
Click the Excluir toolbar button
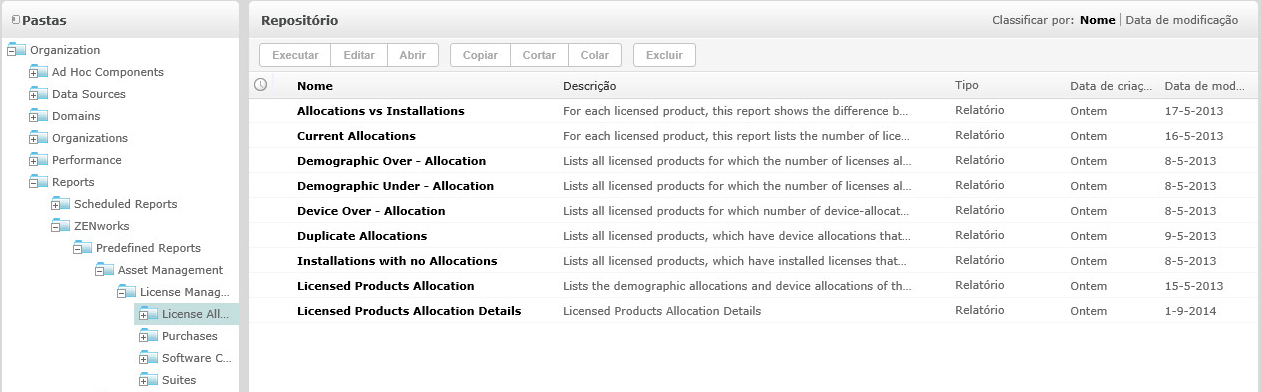point(664,55)
